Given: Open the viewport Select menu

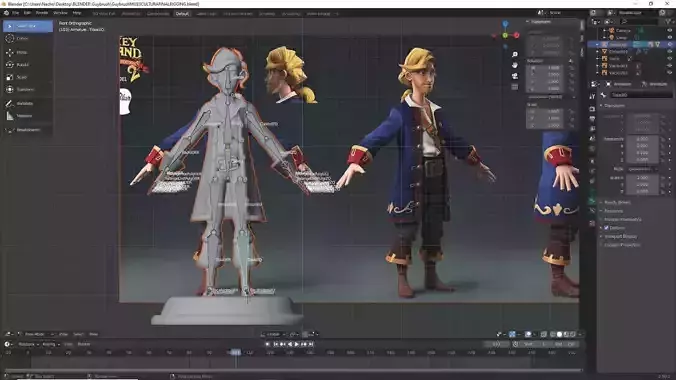Looking at the screenshot, I should point(78,334).
